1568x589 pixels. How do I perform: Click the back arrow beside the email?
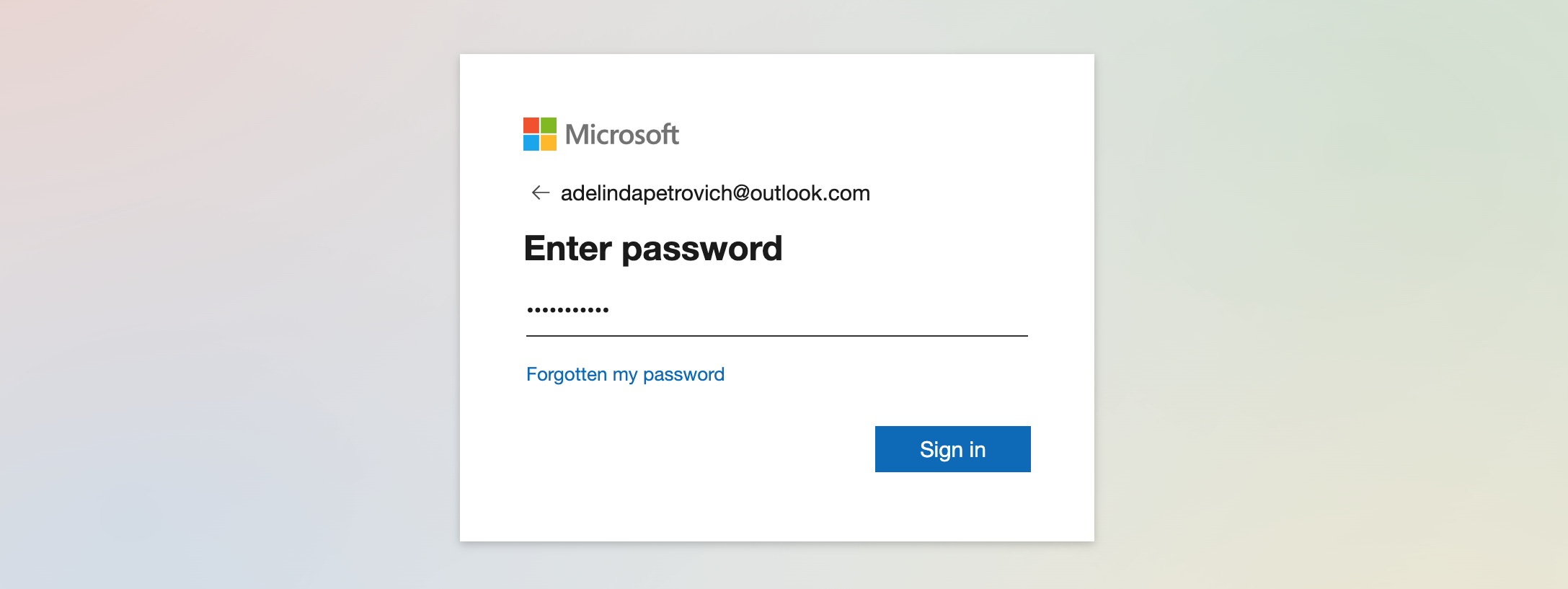[x=540, y=192]
